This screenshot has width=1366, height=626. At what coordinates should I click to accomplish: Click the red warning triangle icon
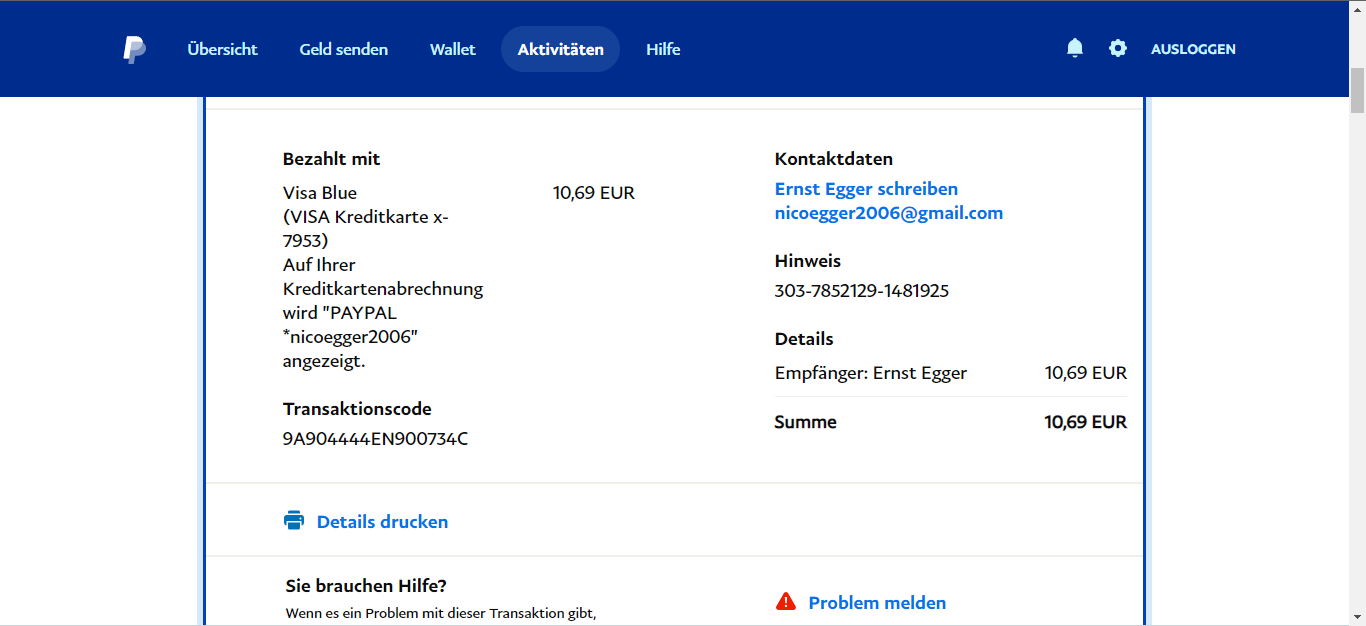(786, 602)
